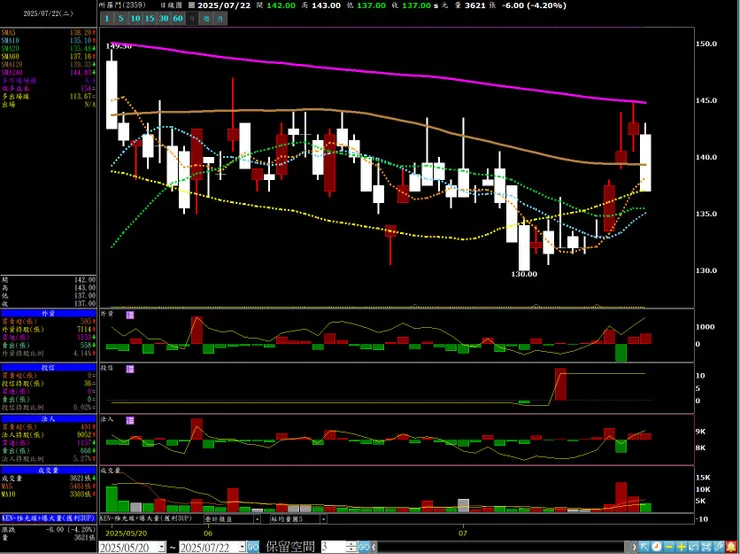The image size is (740, 554).
Task: Click the GO button after the date range
Action: tap(253, 547)
